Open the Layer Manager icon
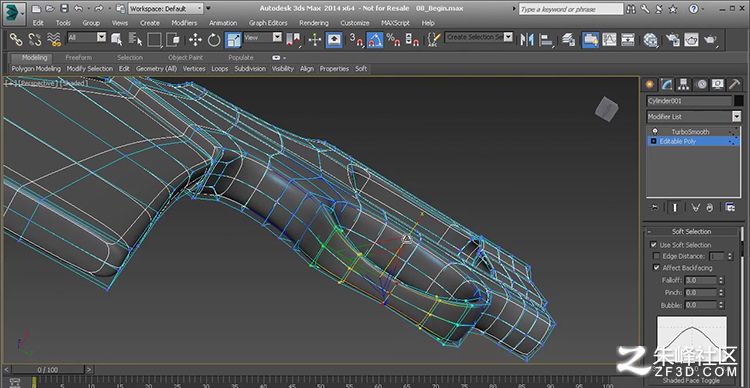 click(568, 40)
